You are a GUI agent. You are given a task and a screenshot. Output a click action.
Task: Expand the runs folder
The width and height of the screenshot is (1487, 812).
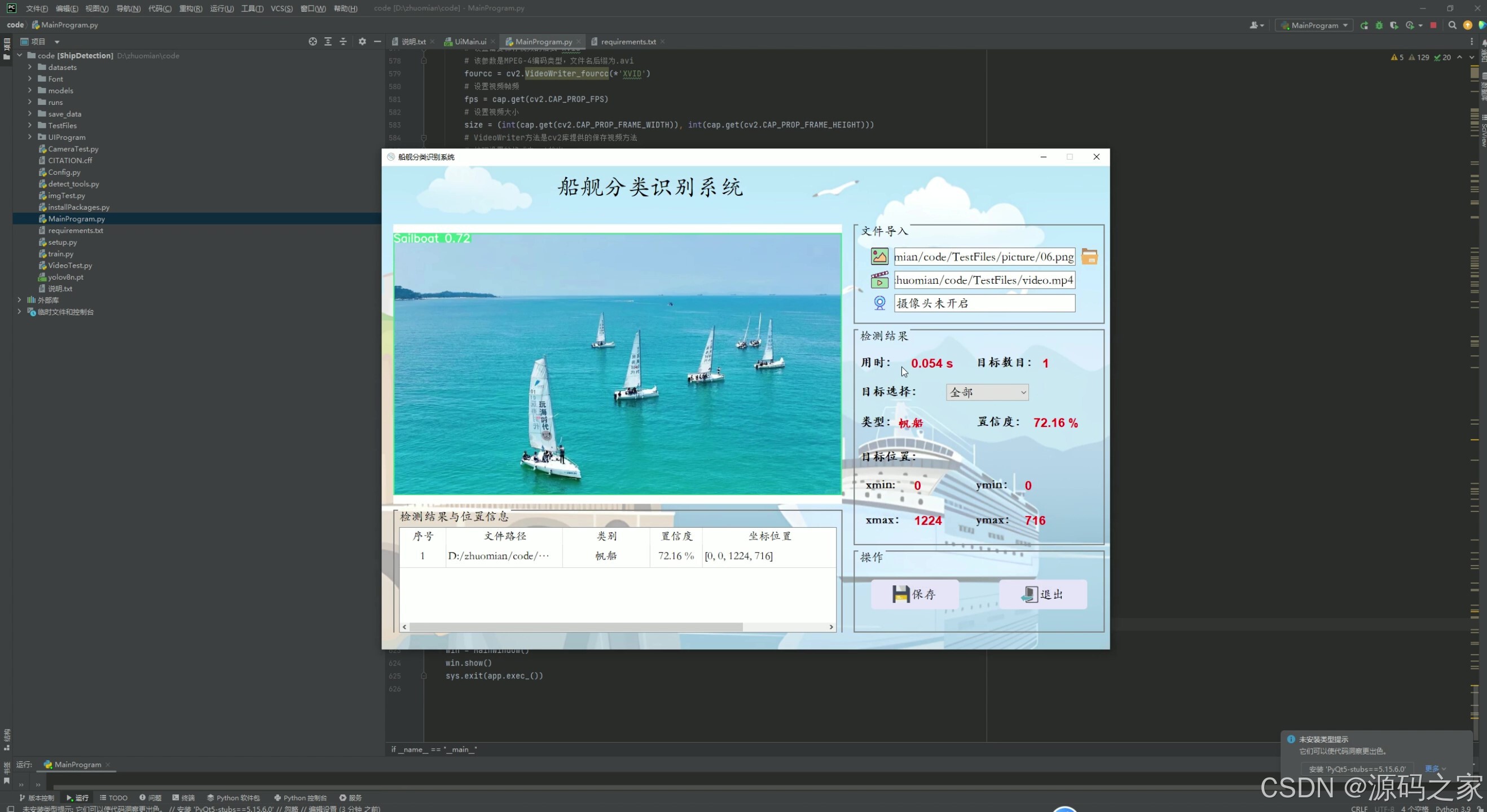(30, 101)
